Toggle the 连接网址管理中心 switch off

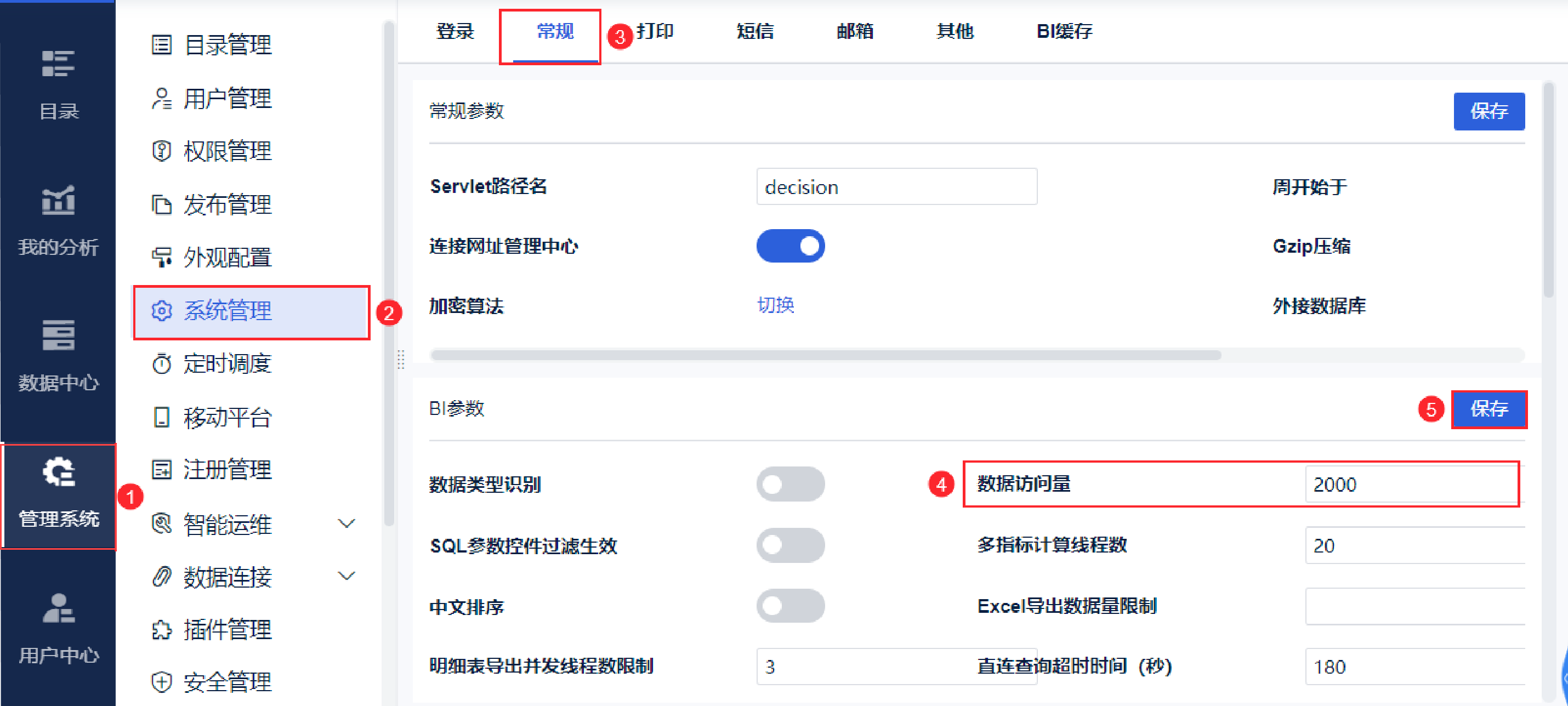pos(790,246)
